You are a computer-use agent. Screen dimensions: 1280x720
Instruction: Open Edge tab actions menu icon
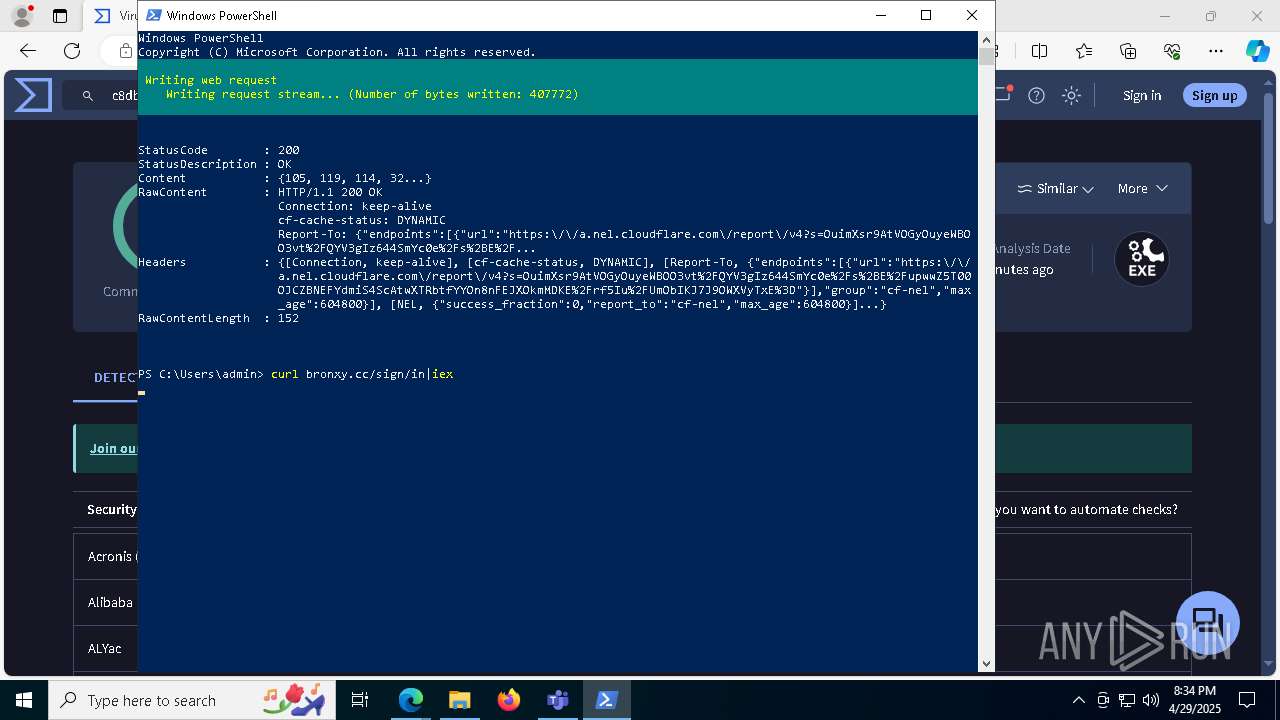tap(60, 16)
